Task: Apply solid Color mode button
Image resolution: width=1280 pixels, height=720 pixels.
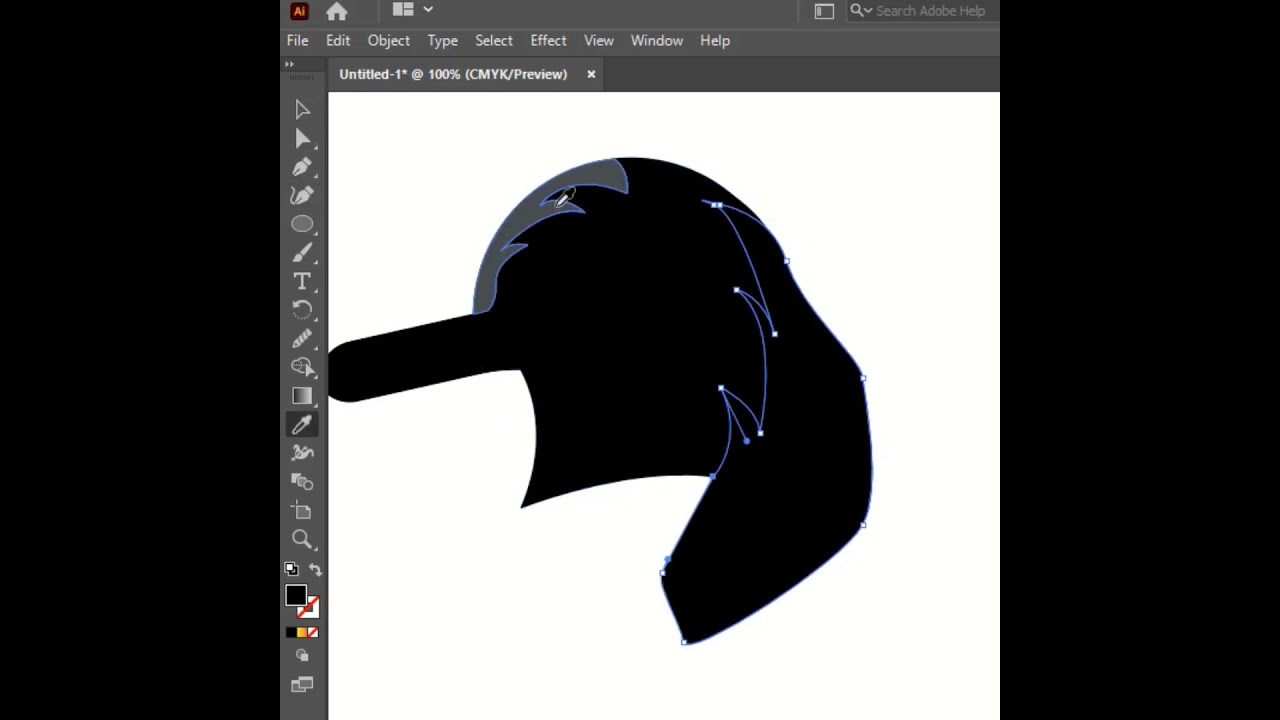Action: click(x=291, y=632)
